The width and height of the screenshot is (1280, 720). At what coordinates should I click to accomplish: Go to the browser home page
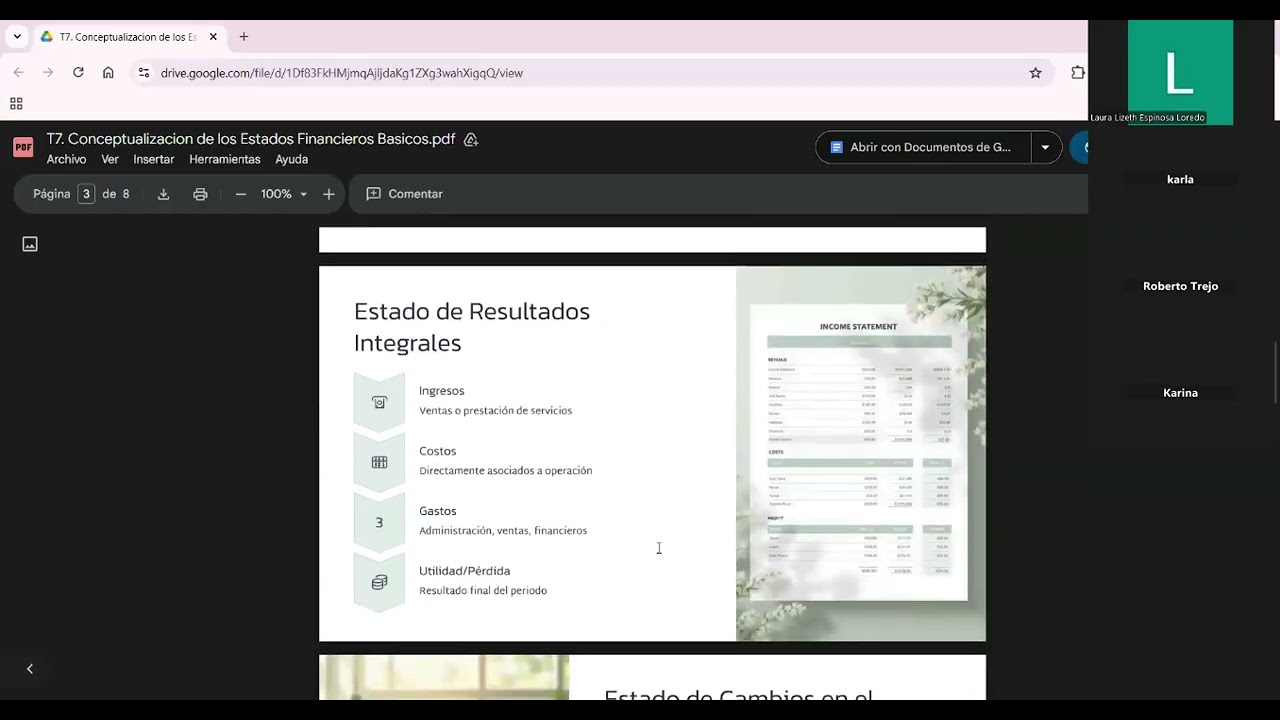tap(108, 73)
